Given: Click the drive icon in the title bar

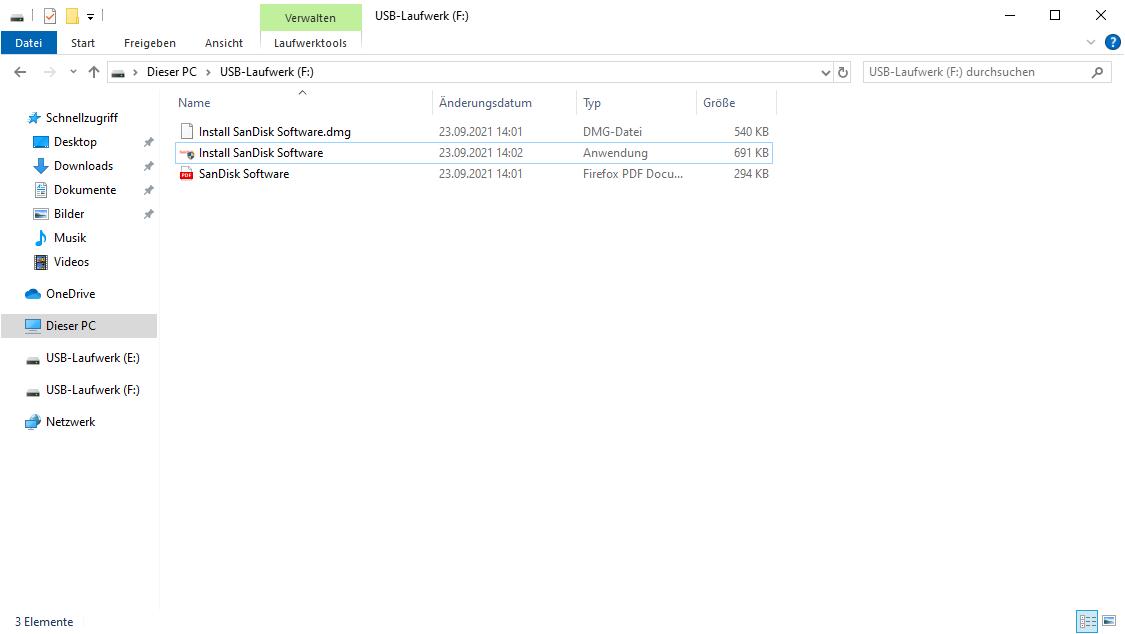Looking at the screenshot, I should pyautogui.click(x=17, y=16).
